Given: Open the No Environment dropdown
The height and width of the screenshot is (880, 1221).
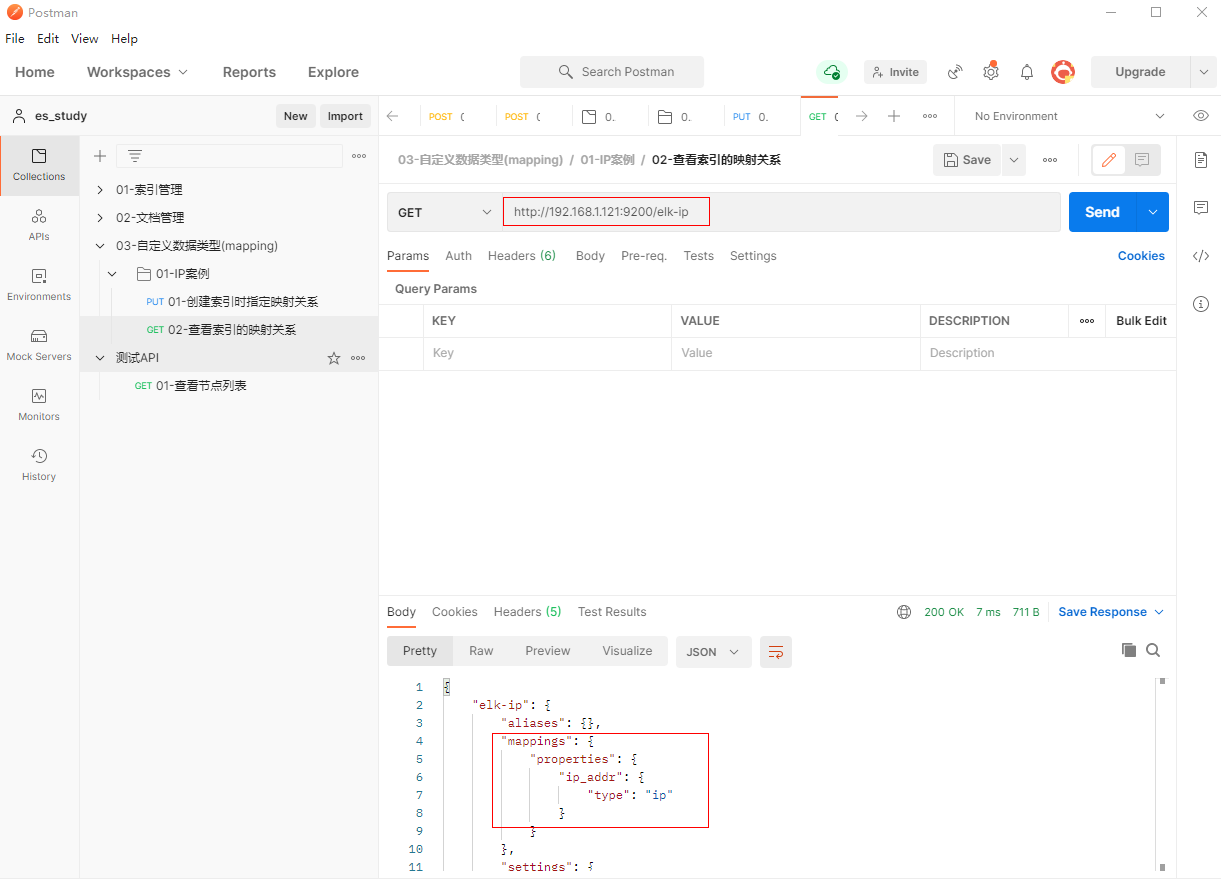Looking at the screenshot, I should point(1069,116).
